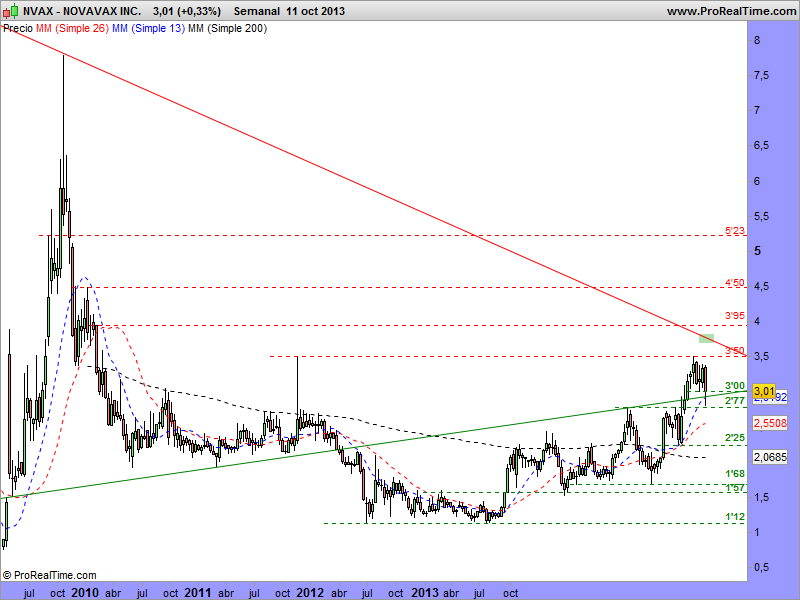Click the 3,01 (+0,33%) quote in header
800x600 pixels.
187,11
